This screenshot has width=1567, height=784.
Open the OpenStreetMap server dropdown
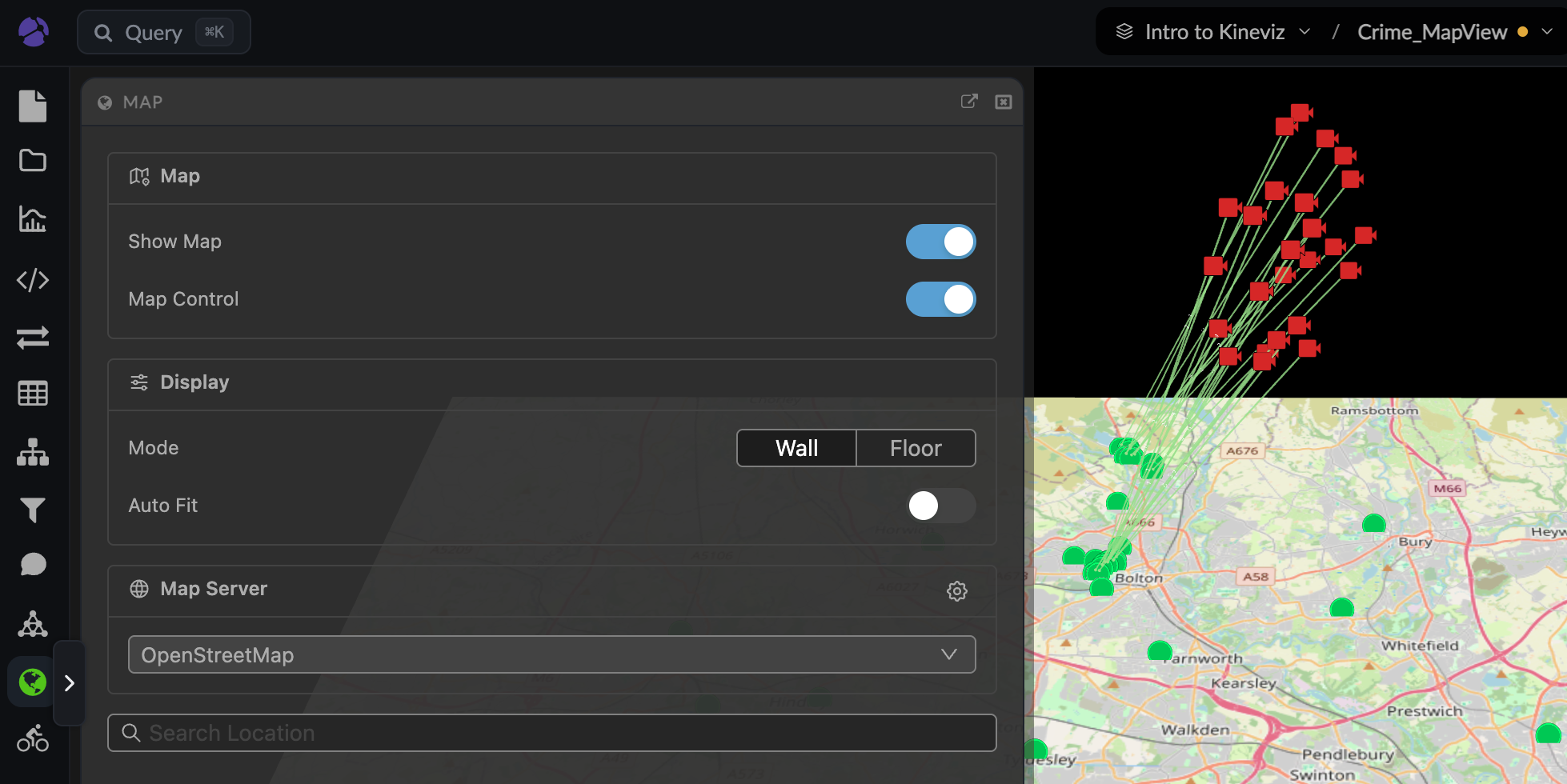click(552, 654)
